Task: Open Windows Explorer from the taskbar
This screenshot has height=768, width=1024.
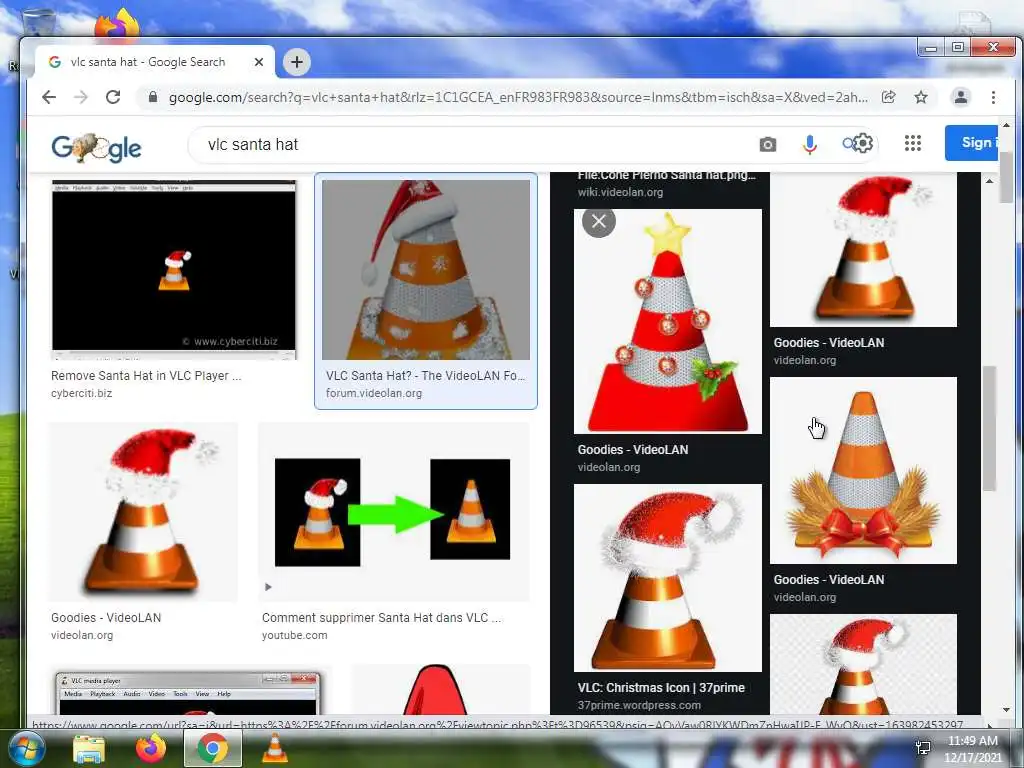Action: 89,748
